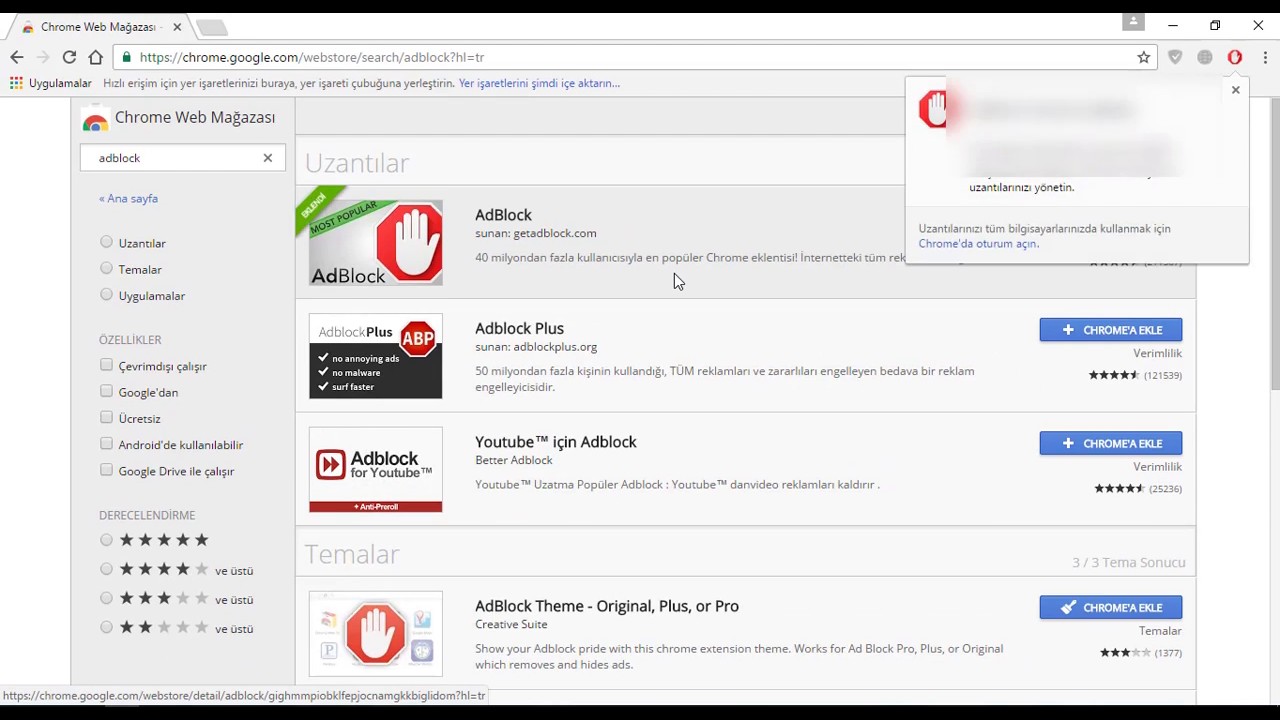The height and width of the screenshot is (720, 1280).
Task: Clear the adblock search text
Action: point(268,157)
